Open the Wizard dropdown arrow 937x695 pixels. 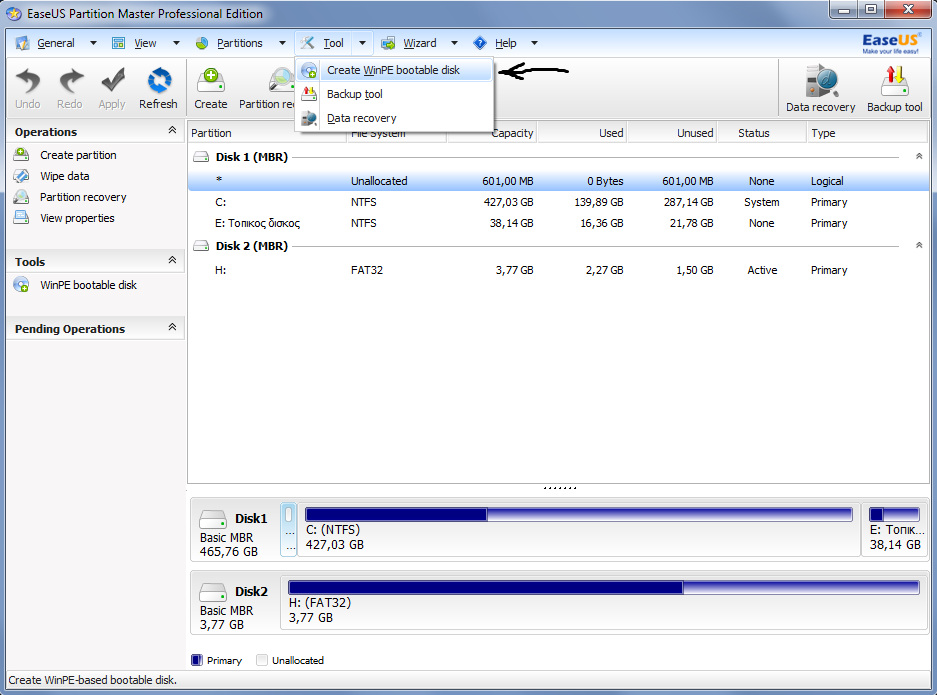click(x=454, y=43)
